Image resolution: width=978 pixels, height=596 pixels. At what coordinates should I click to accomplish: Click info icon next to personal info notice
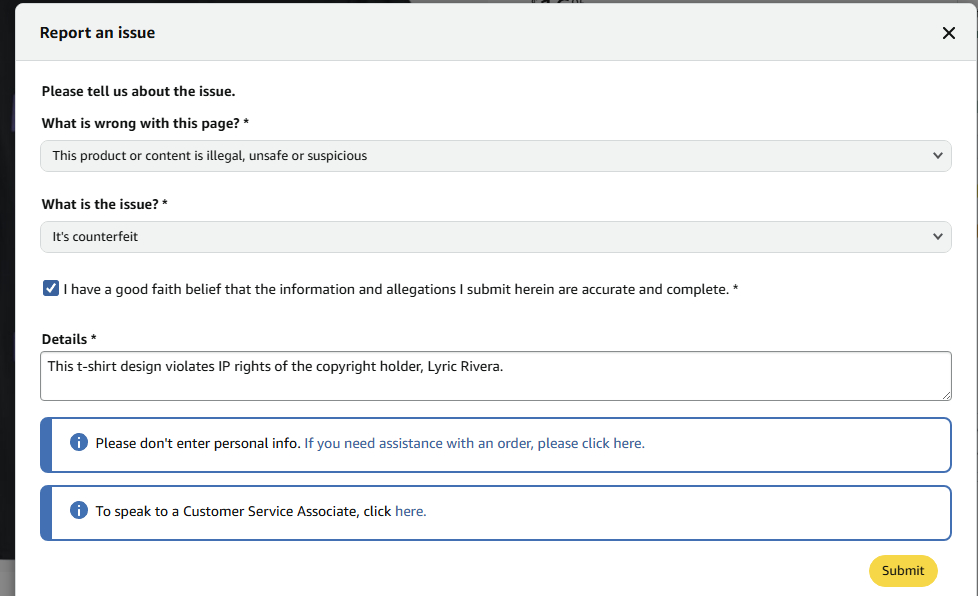79,442
